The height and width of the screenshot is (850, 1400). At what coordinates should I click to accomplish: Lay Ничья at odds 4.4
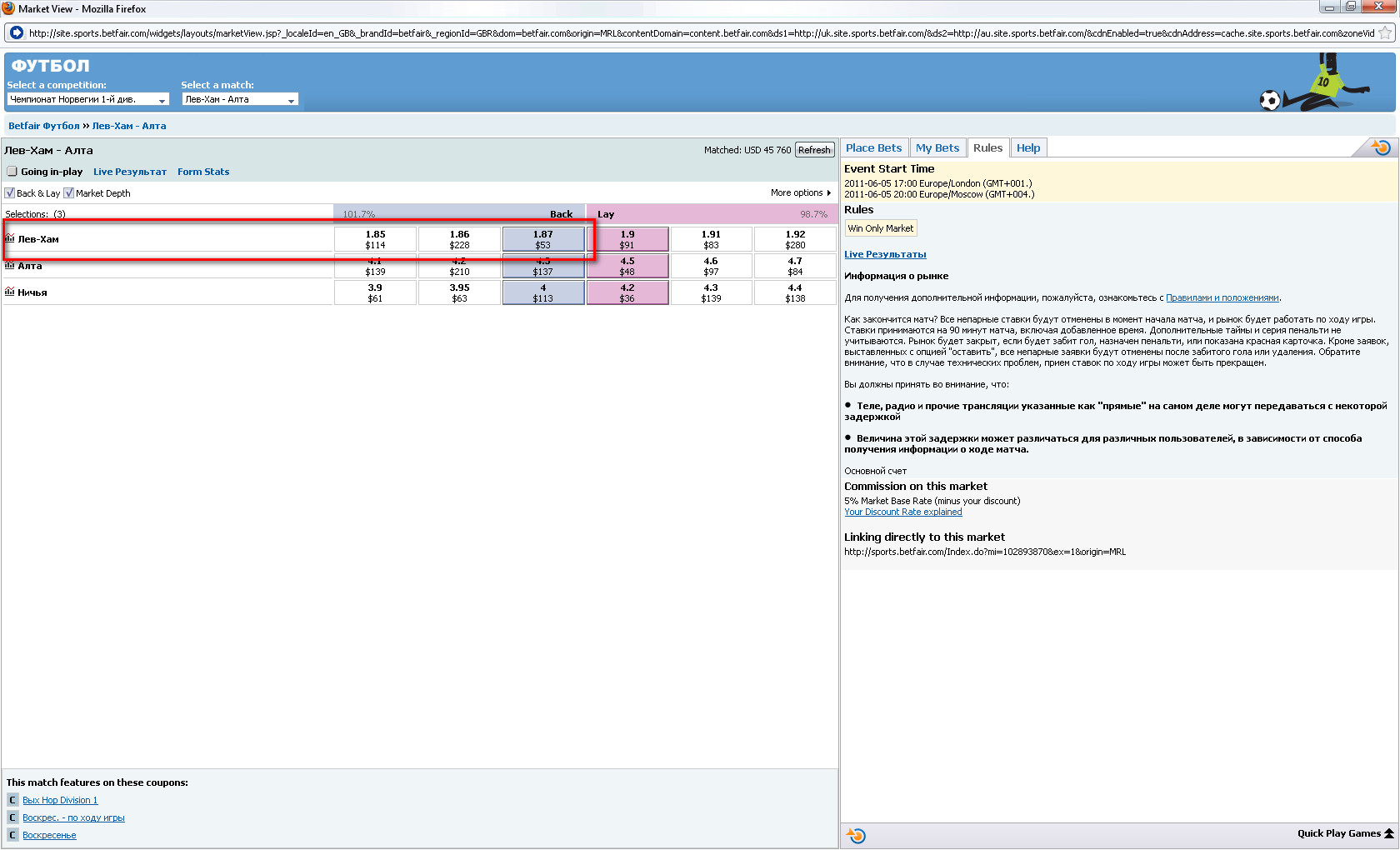795,292
